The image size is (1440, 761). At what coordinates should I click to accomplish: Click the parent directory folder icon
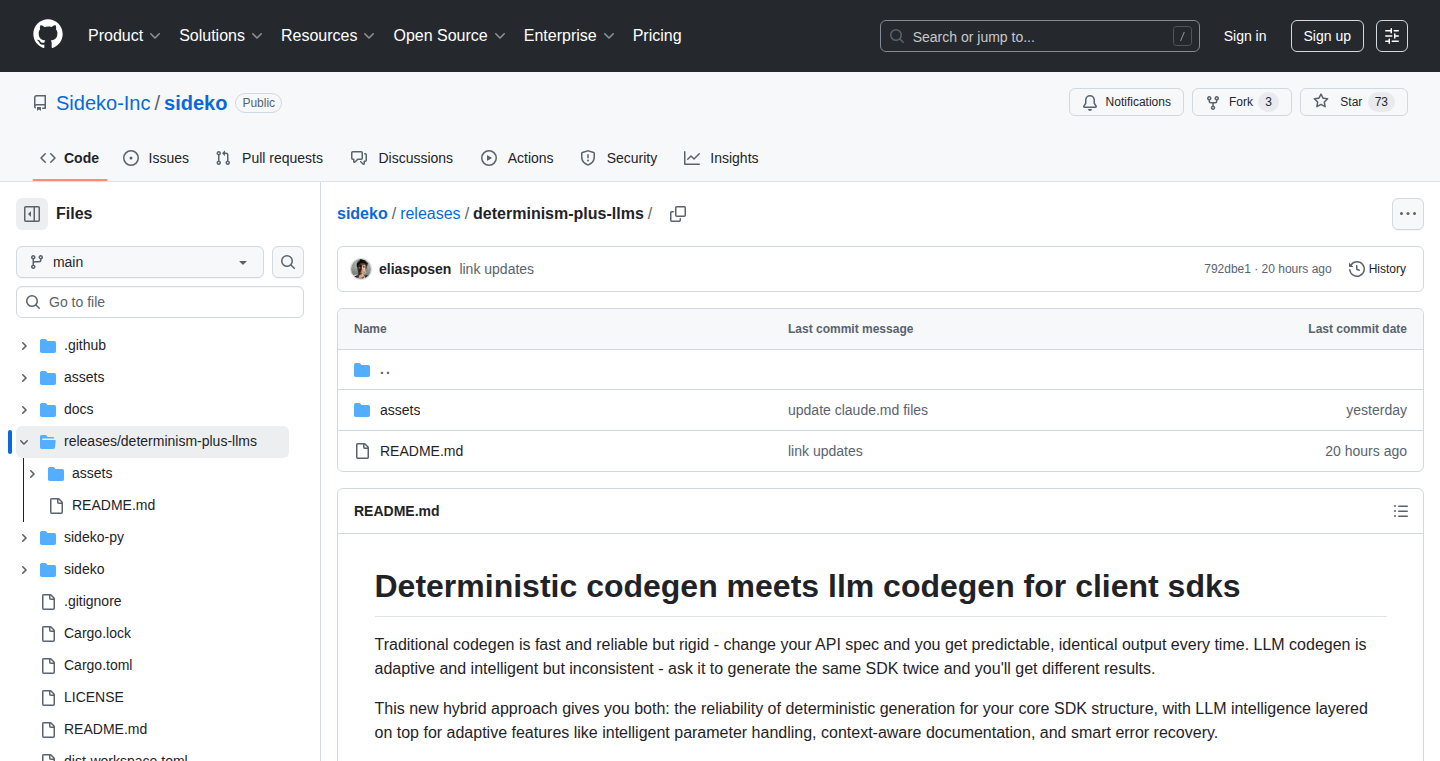[x=362, y=370]
